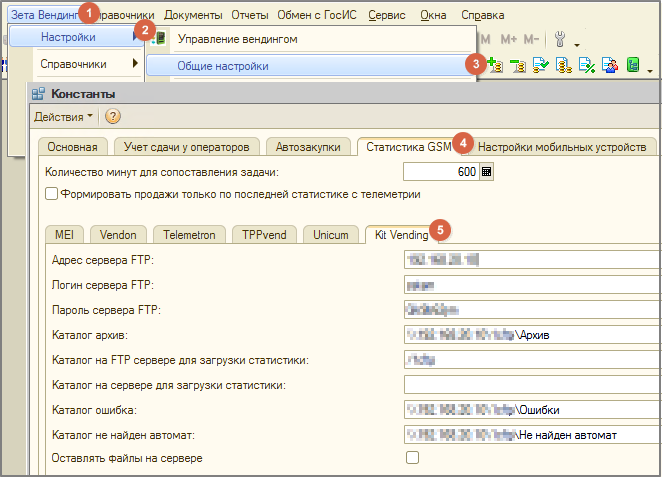Select the Vendon telemetry tab

click(x=118, y=235)
